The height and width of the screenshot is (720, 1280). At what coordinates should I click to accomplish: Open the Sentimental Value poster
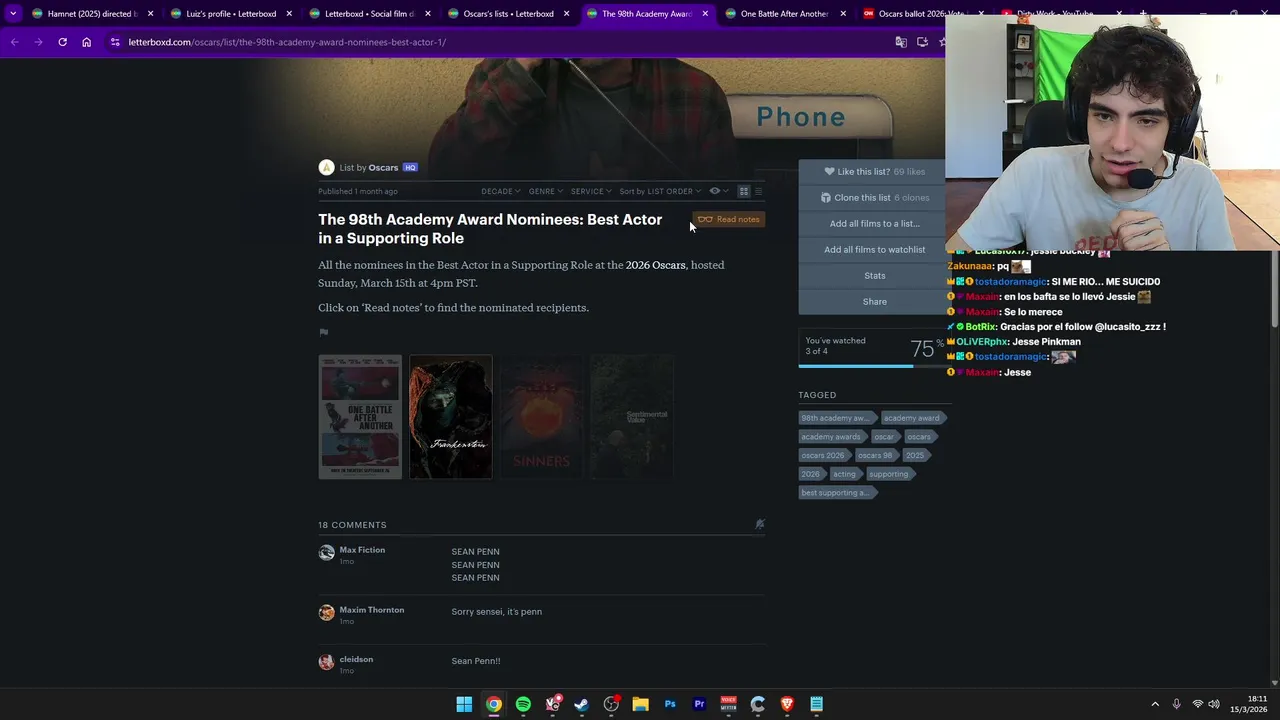[632, 417]
